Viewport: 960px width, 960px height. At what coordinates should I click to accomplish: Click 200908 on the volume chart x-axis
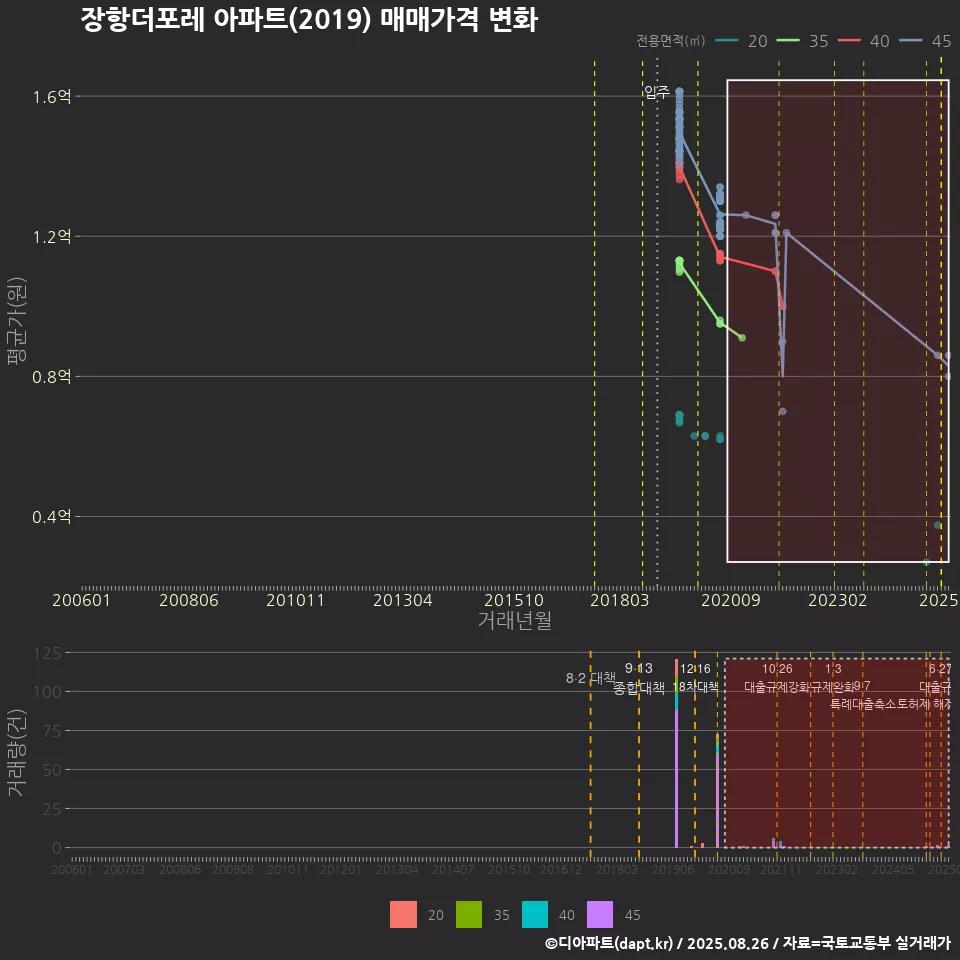(x=233, y=869)
